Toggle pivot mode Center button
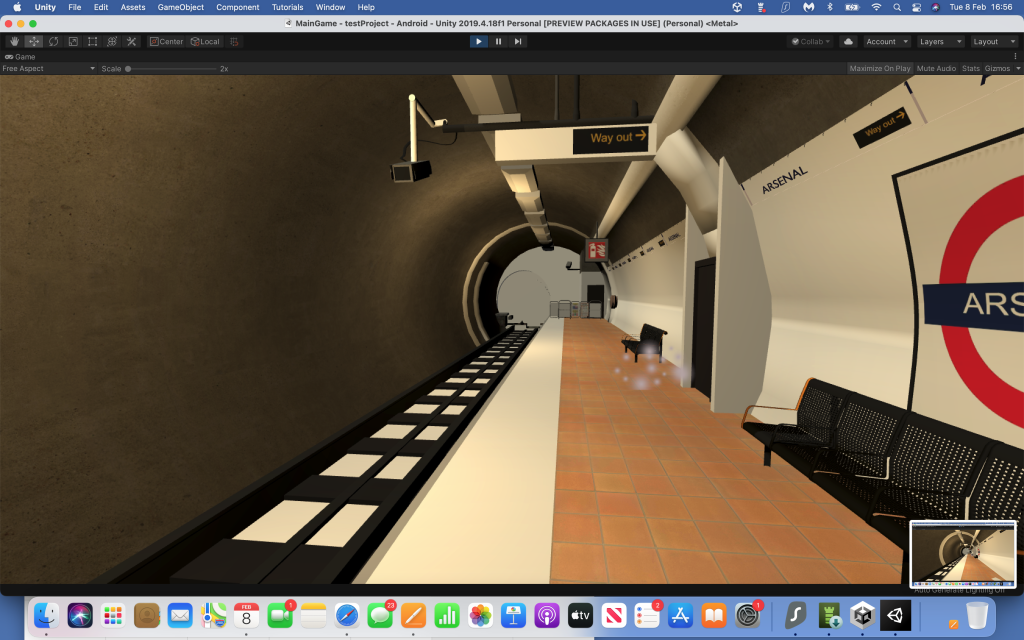The width and height of the screenshot is (1024, 640). pyautogui.click(x=167, y=41)
